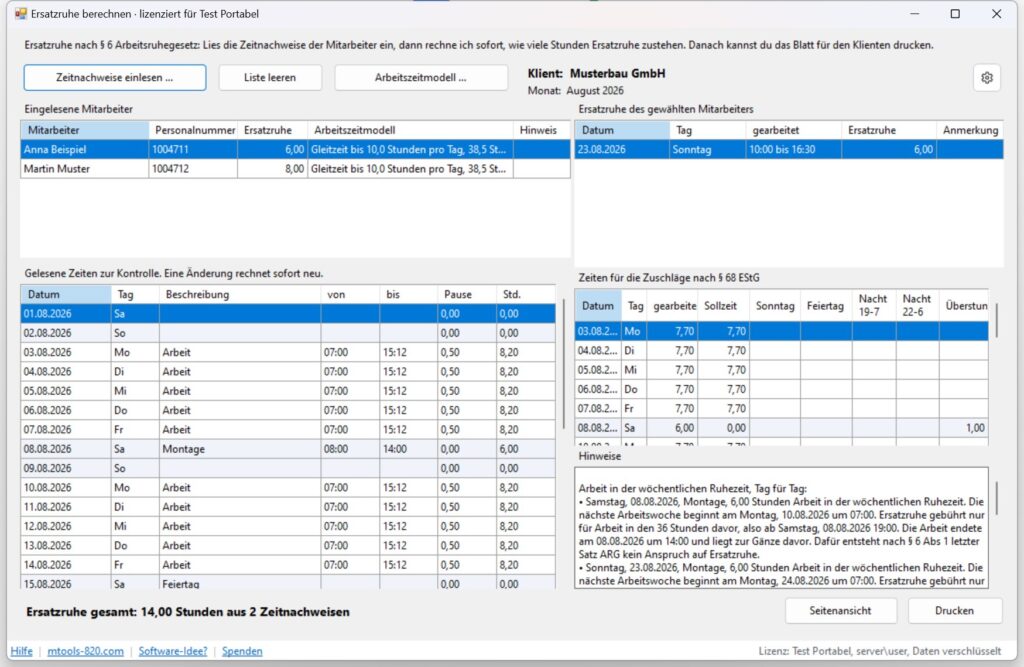
Task: Select Zuschläge row 08.08 Sa
Action: coord(781,428)
